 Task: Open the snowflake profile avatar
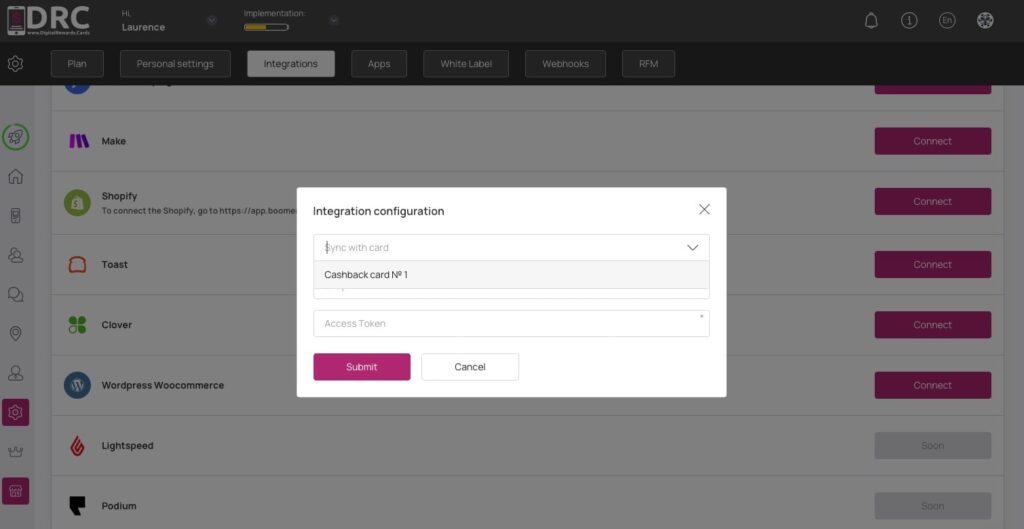point(985,21)
